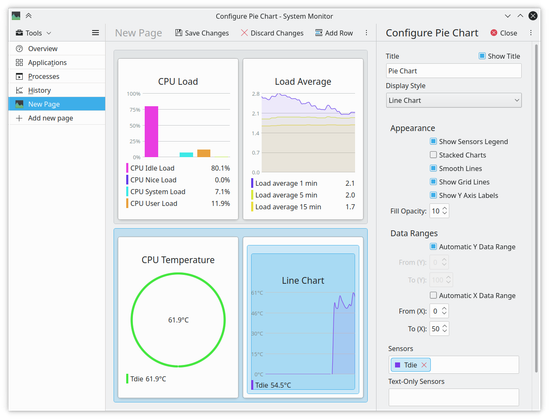Image resolution: width=549 pixels, height=419 pixels.
Task: Enable the Stacked Charts checkbox
Action: click(x=433, y=155)
